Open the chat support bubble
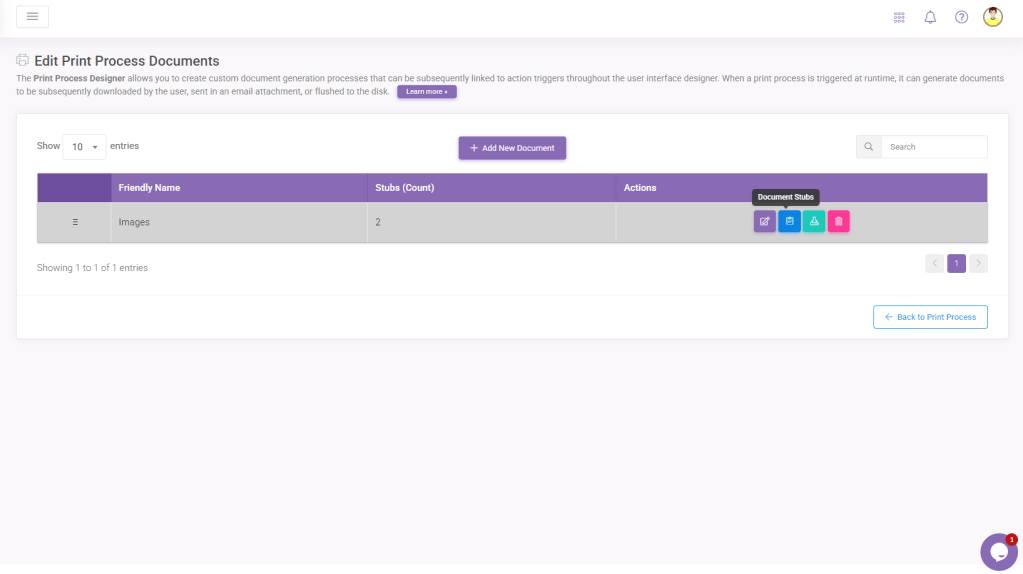 click(998, 551)
